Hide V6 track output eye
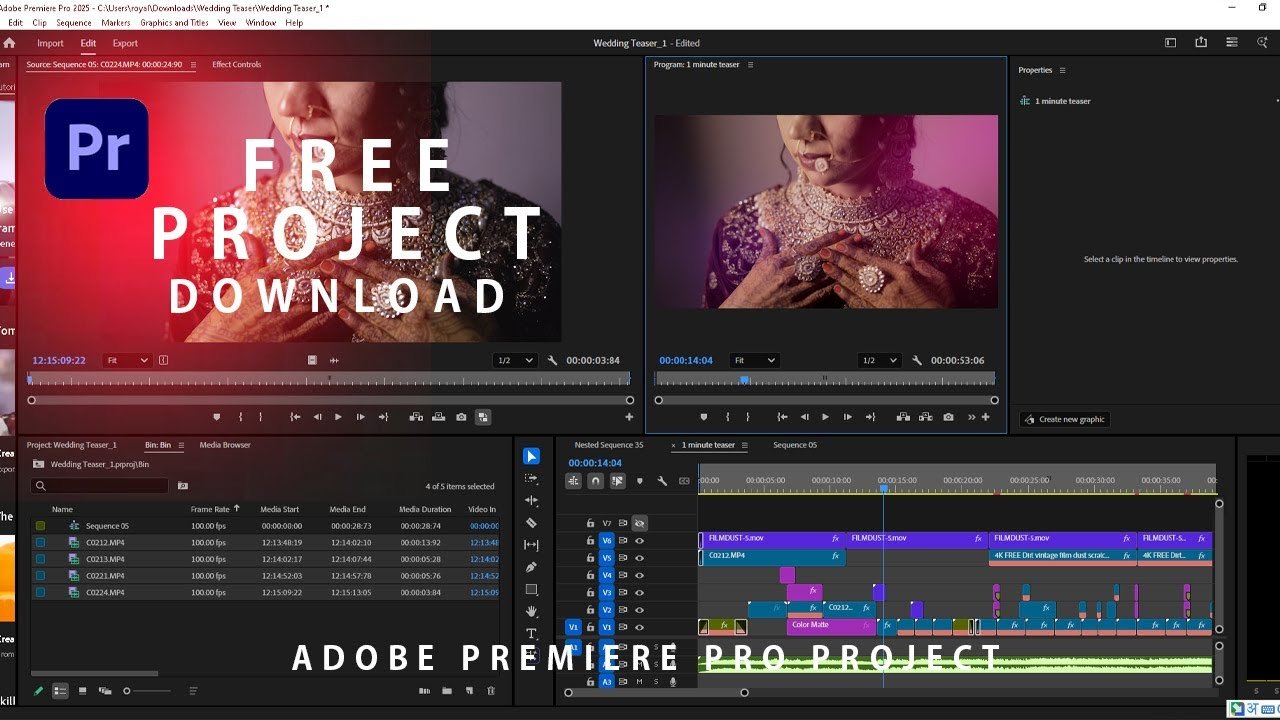This screenshot has height=720, width=1280. pos(639,541)
